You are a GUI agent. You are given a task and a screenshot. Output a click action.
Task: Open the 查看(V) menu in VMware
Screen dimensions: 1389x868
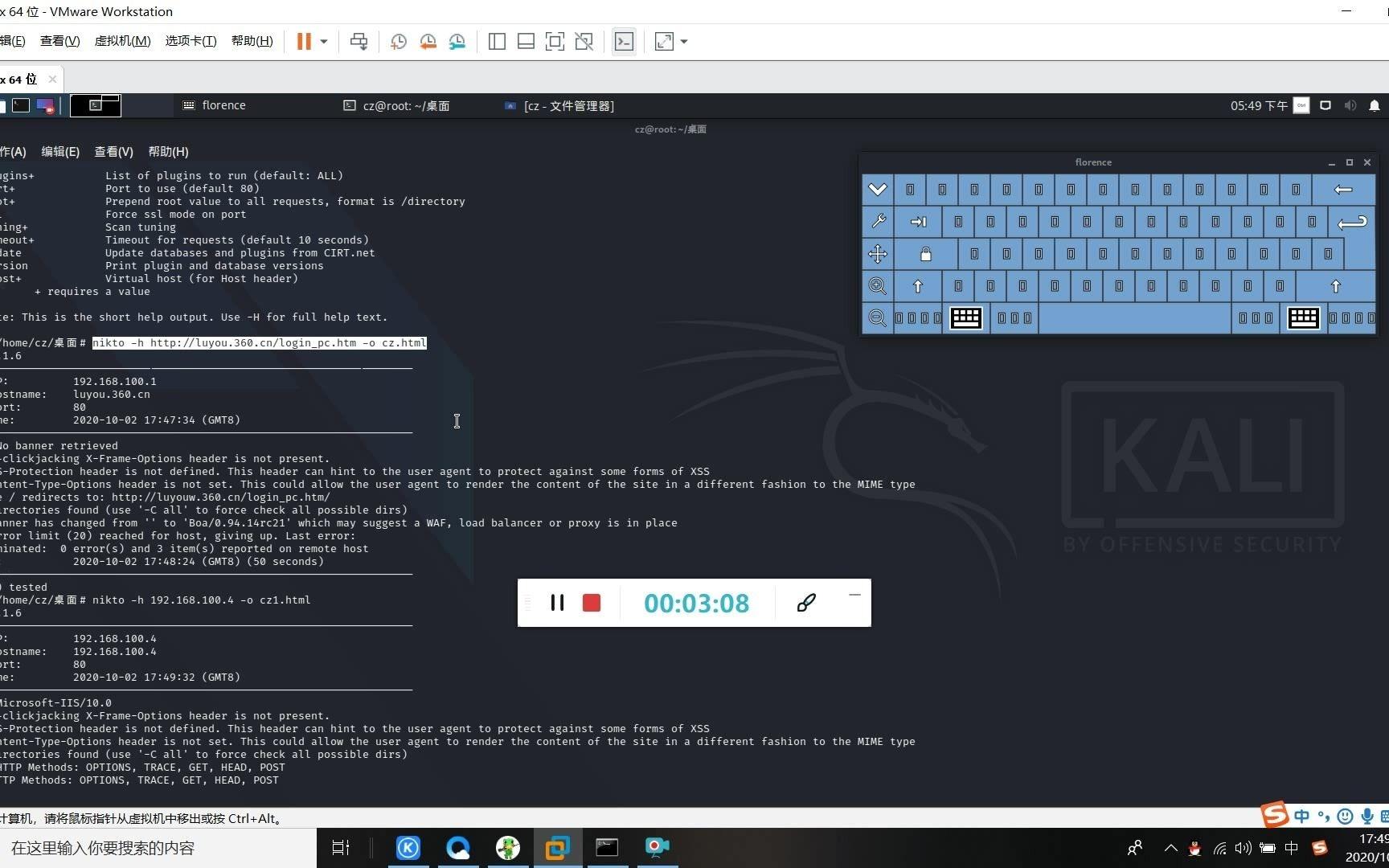(x=60, y=41)
